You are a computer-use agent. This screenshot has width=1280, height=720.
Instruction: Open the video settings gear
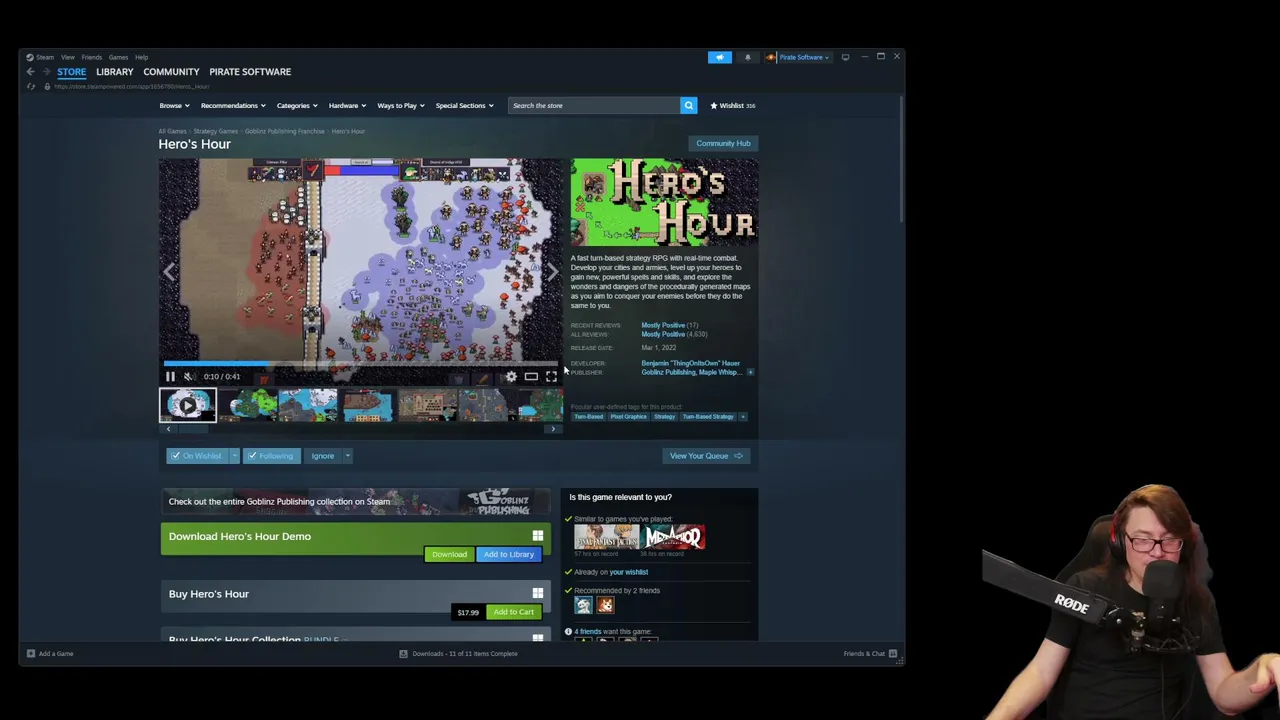(x=511, y=377)
